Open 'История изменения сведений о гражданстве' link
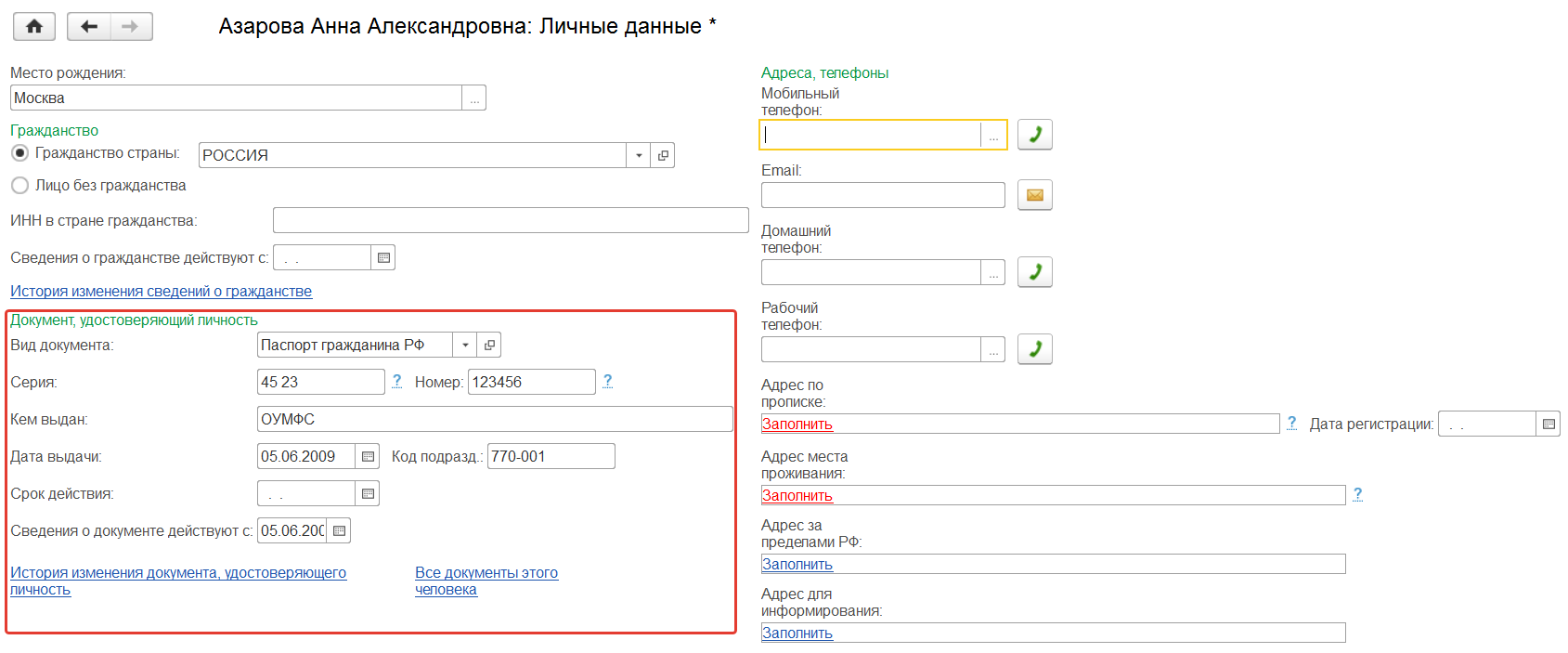1568x653 pixels. click(161, 292)
